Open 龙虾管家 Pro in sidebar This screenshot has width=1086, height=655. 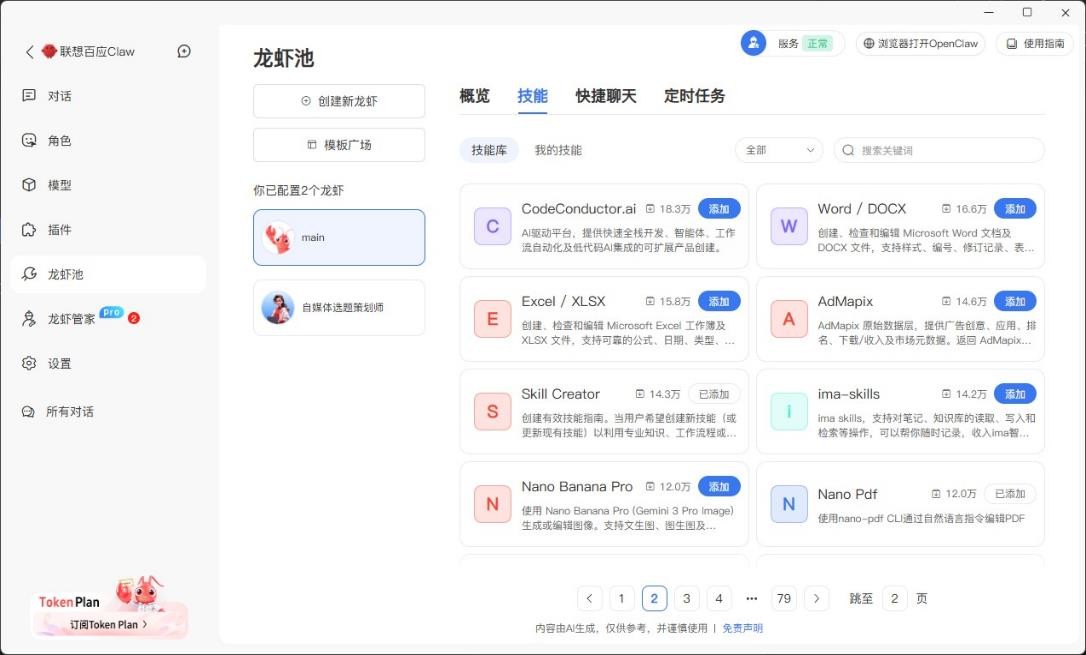pyautogui.click(x=108, y=318)
